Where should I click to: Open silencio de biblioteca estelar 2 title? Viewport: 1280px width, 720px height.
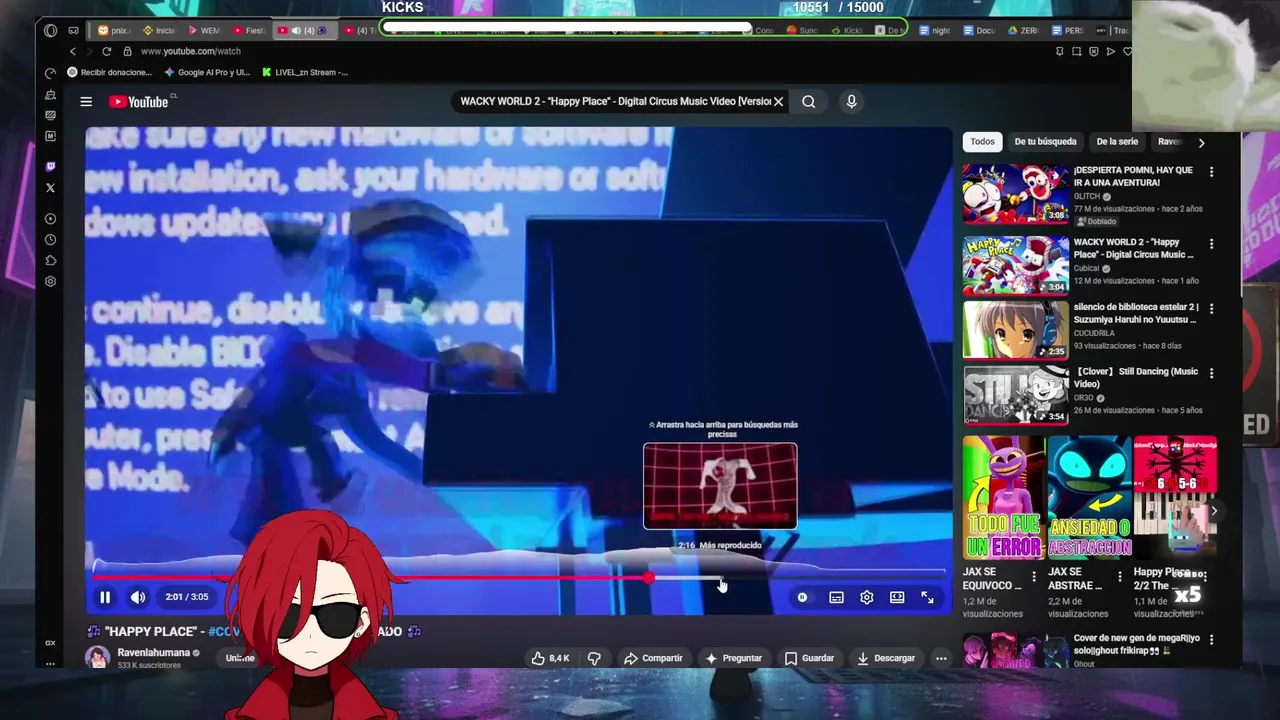click(1135, 313)
